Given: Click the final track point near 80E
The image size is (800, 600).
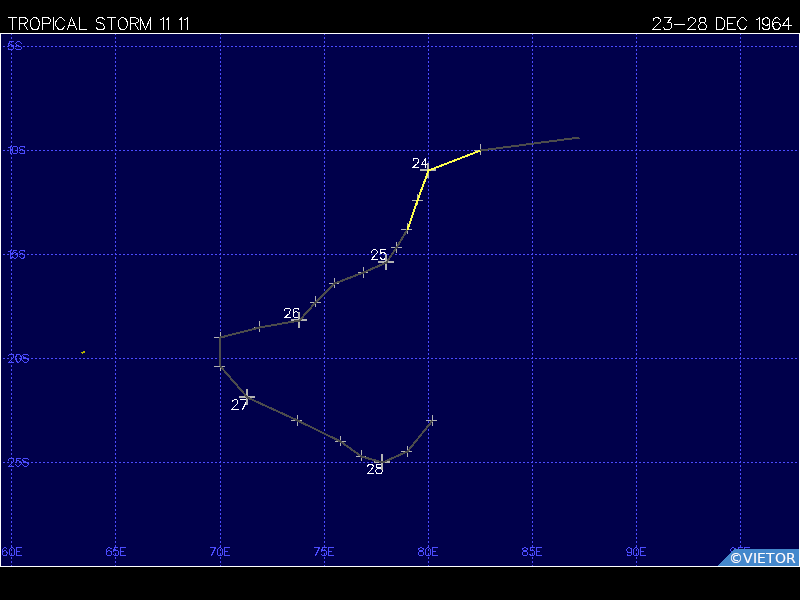Looking at the screenshot, I should click(432, 420).
